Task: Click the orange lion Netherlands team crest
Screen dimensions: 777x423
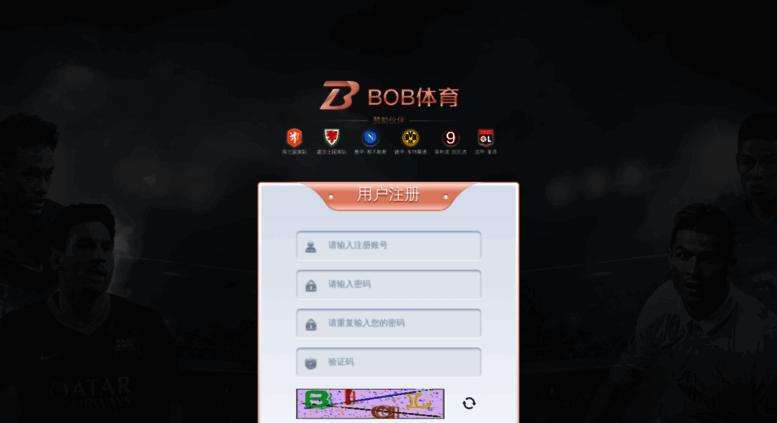Action: (294, 138)
